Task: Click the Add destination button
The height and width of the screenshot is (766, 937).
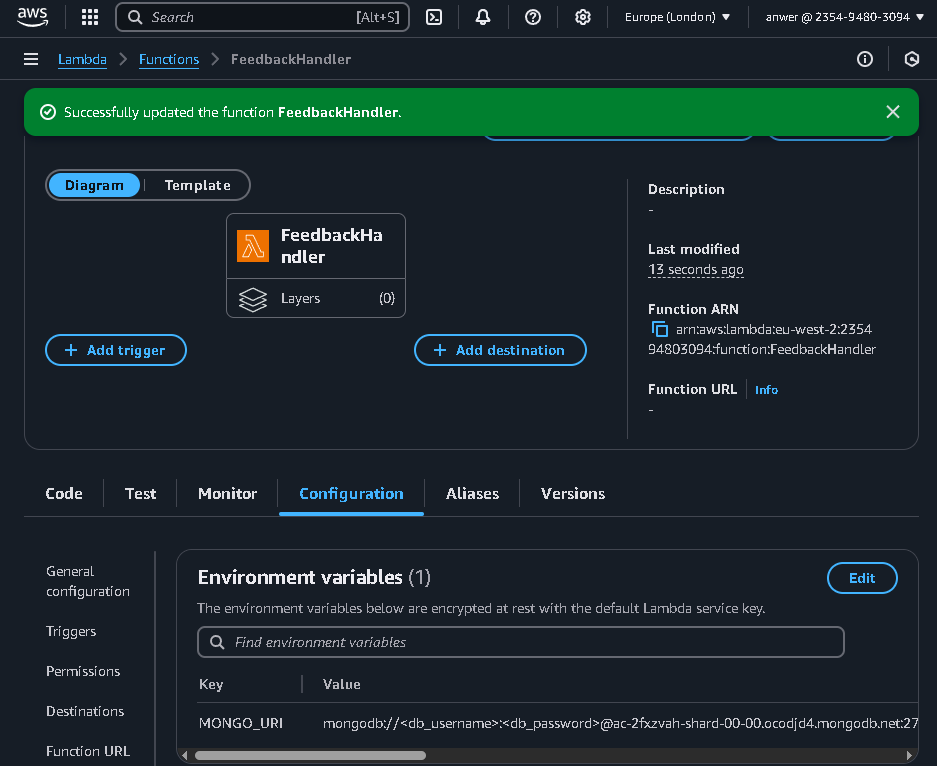Action: click(500, 350)
